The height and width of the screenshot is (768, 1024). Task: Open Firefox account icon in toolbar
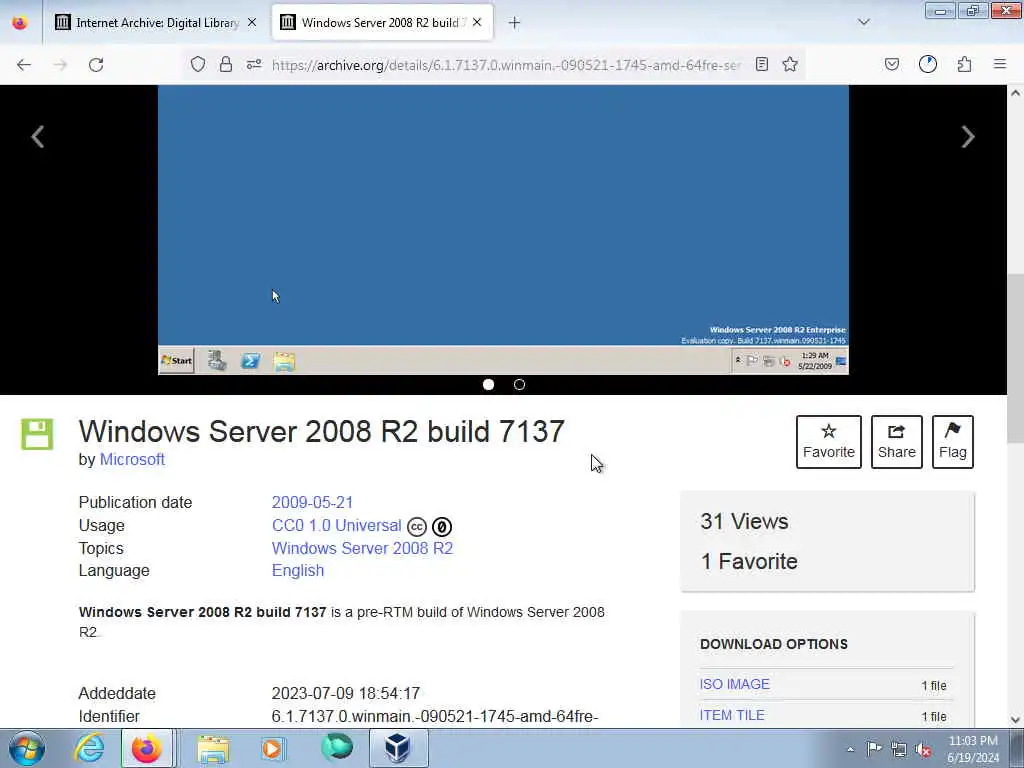tap(927, 64)
